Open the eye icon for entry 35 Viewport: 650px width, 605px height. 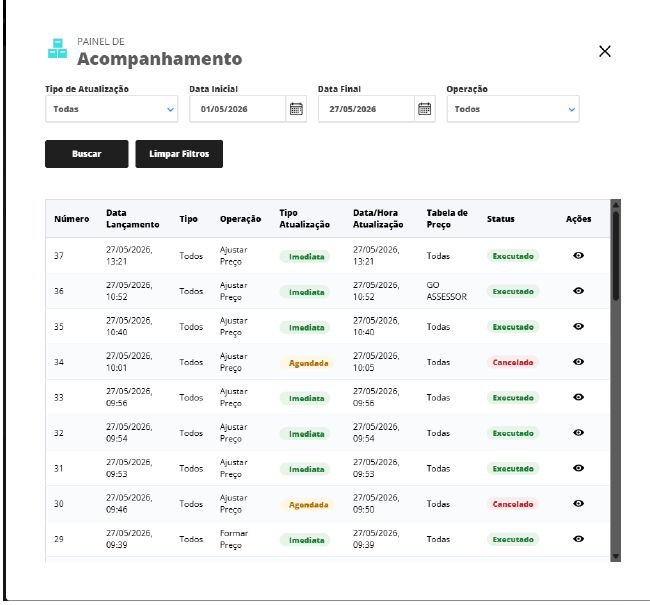coord(578,326)
